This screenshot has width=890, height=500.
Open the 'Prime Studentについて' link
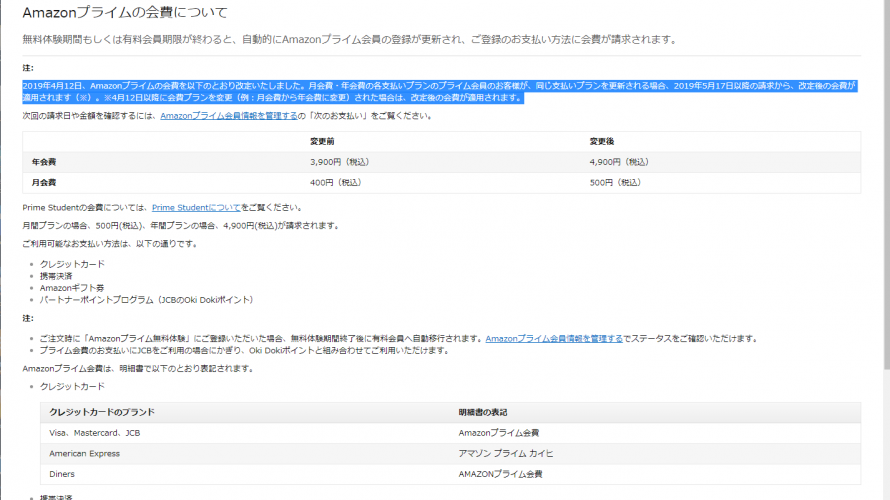[x=196, y=208]
